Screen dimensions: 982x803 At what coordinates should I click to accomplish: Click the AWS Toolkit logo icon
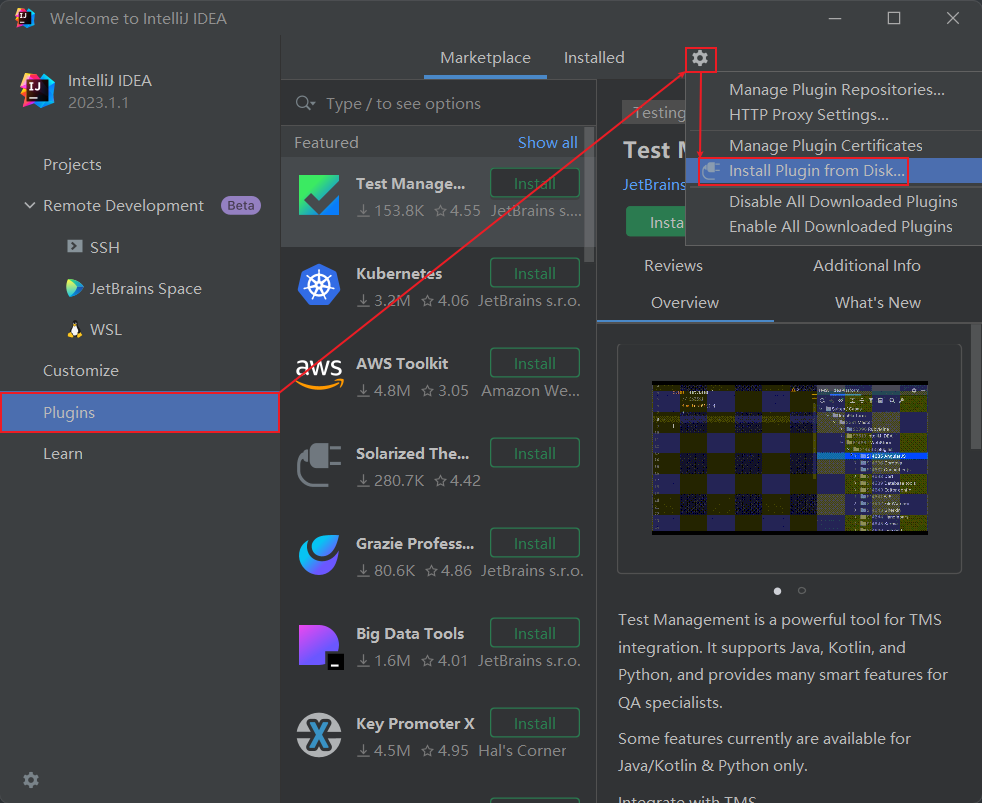319,373
